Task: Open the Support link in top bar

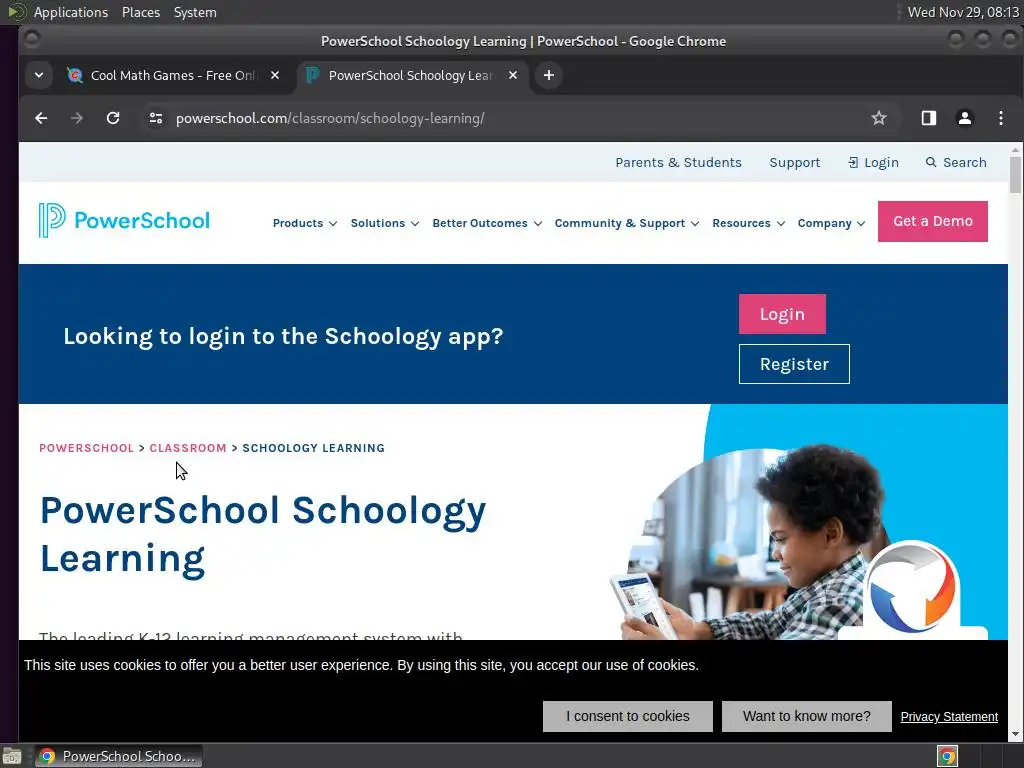Action: [794, 163]
